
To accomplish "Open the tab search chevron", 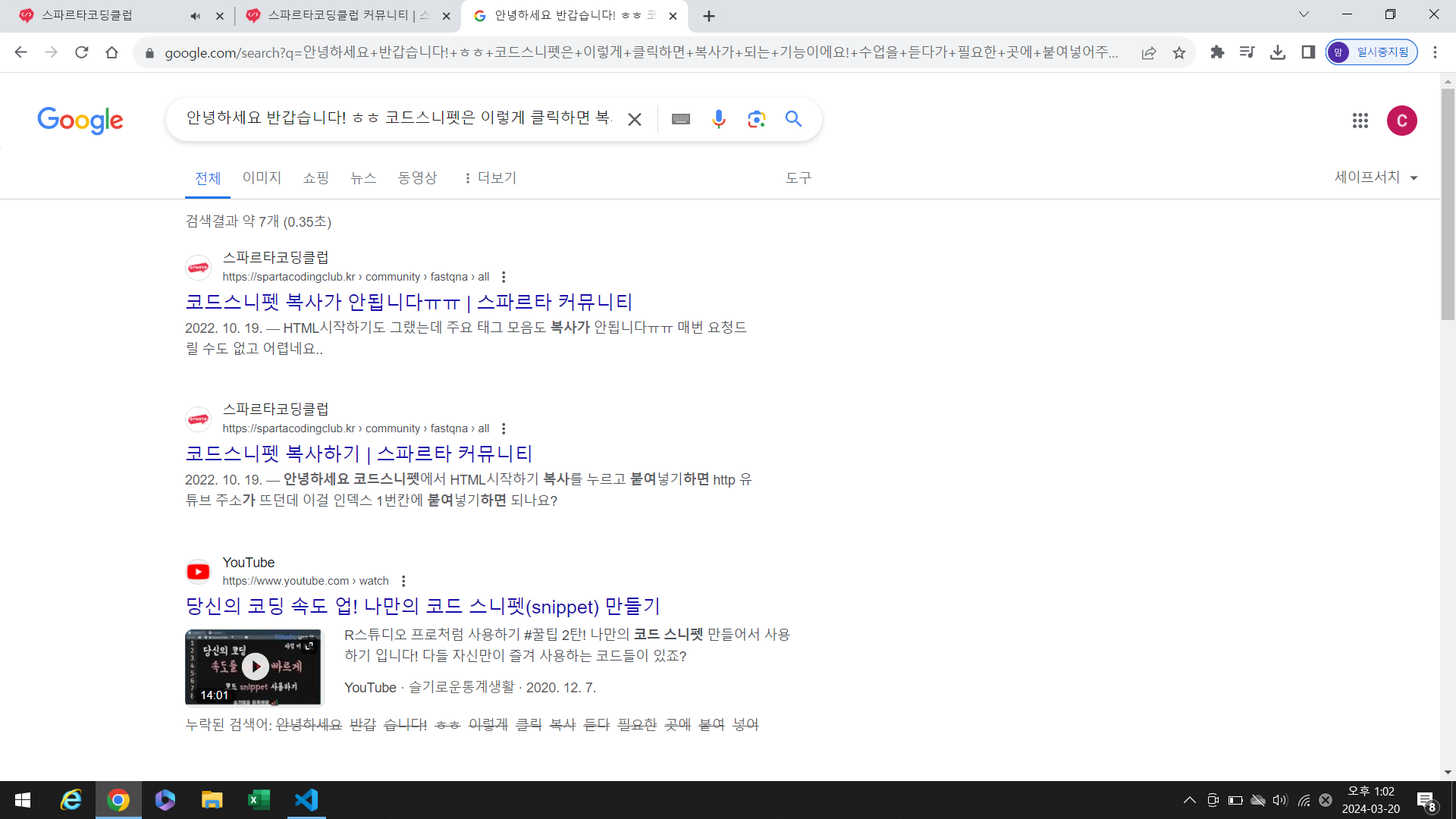I will 1304,14.
